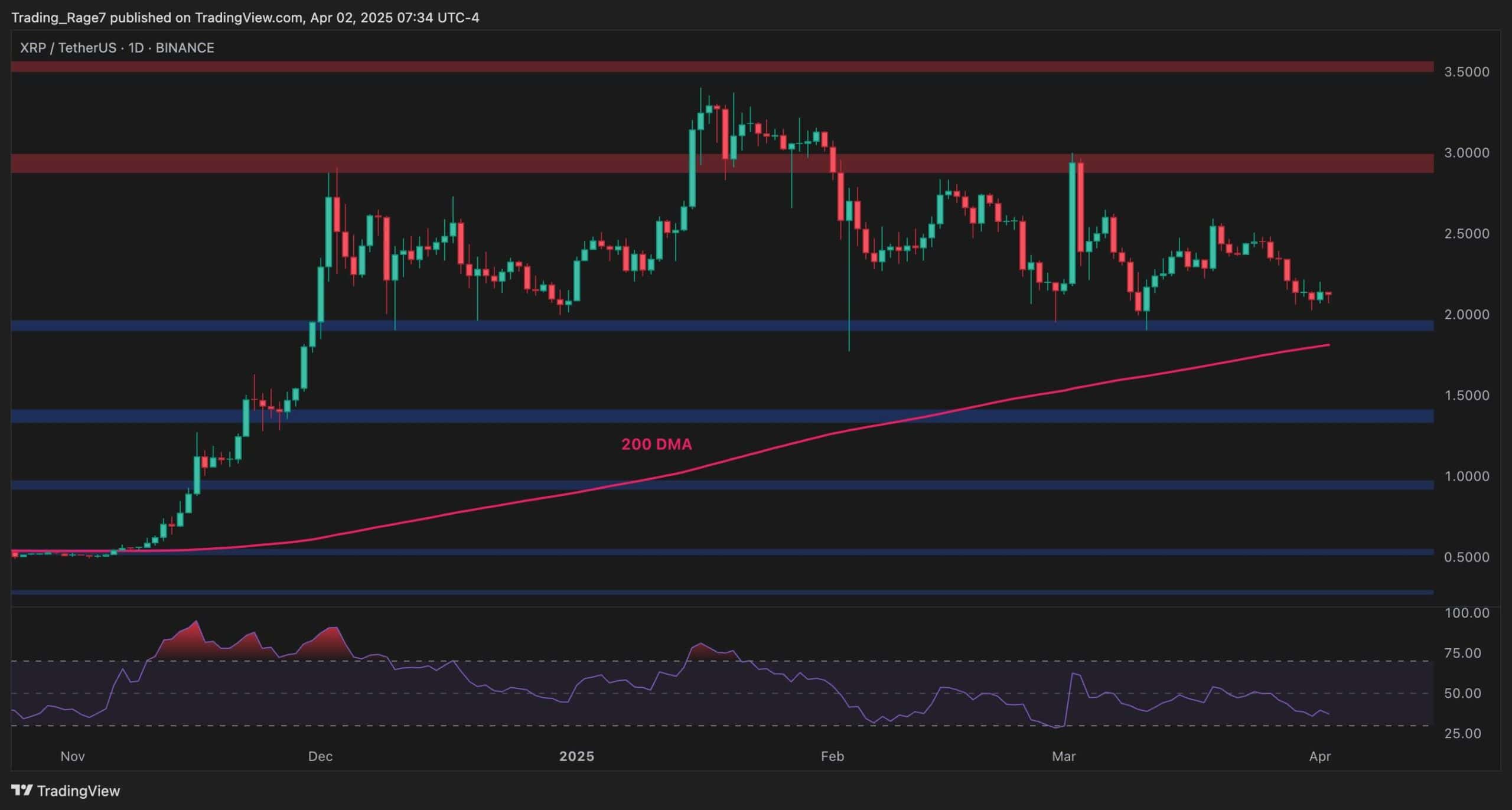This screenshot has height=810, width=1512.
Task: Select the 200 DMA label
Action: [656, 445]
